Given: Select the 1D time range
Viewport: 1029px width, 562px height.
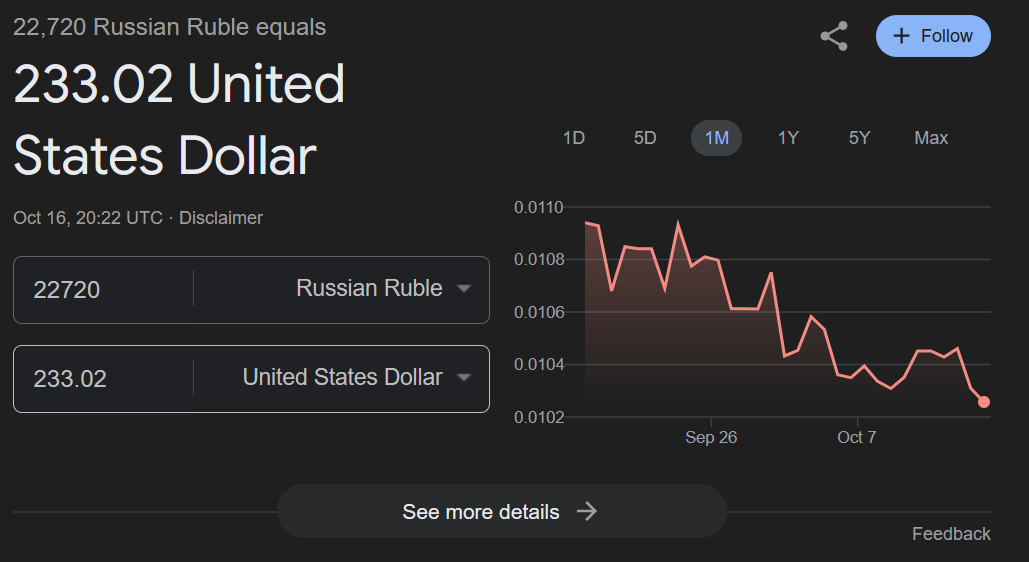Looking at the screenshot, I should coord(574,138).
